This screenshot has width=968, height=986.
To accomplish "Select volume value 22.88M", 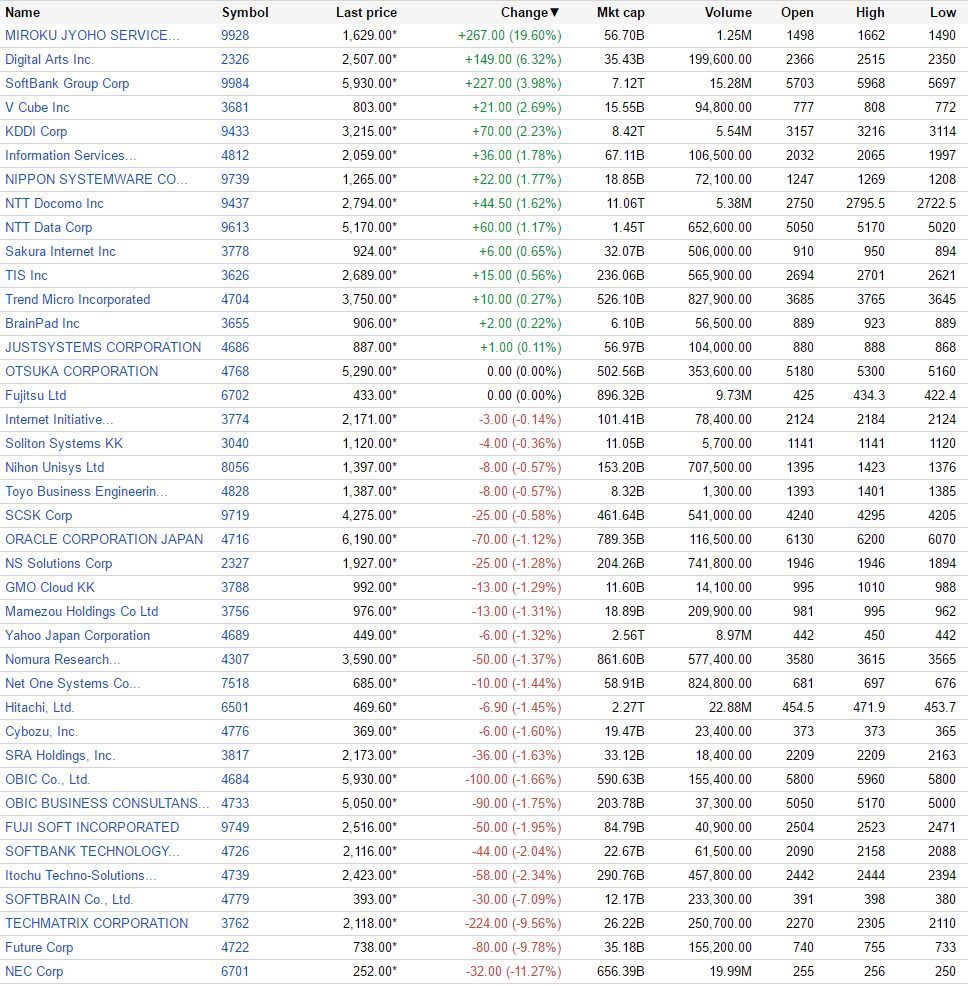I will point(730,707).
